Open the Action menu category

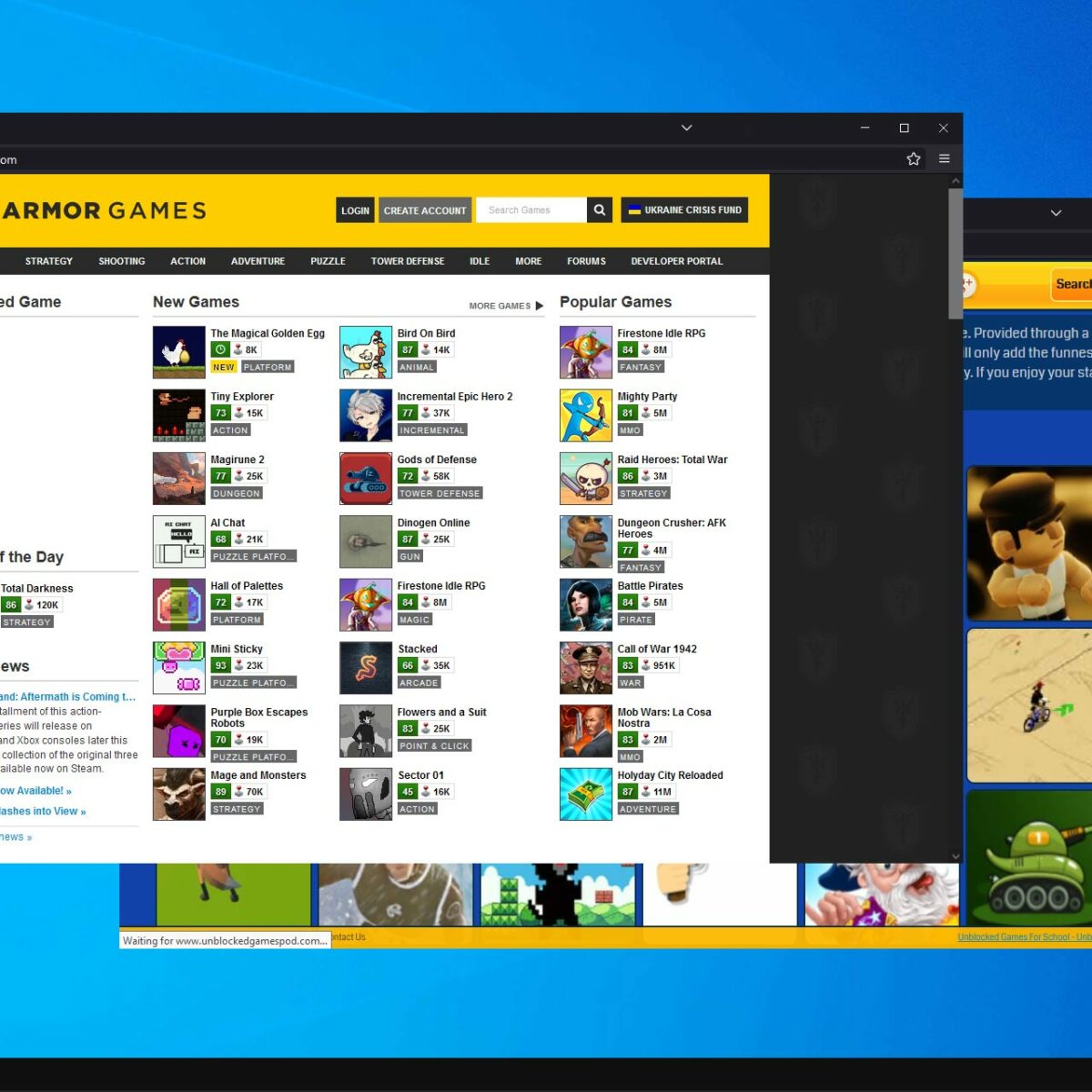(x=188, y=261)
